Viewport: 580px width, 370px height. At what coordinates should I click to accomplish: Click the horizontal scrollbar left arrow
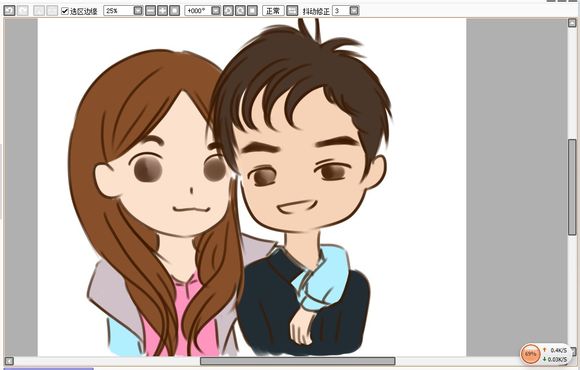click(9, 361)
